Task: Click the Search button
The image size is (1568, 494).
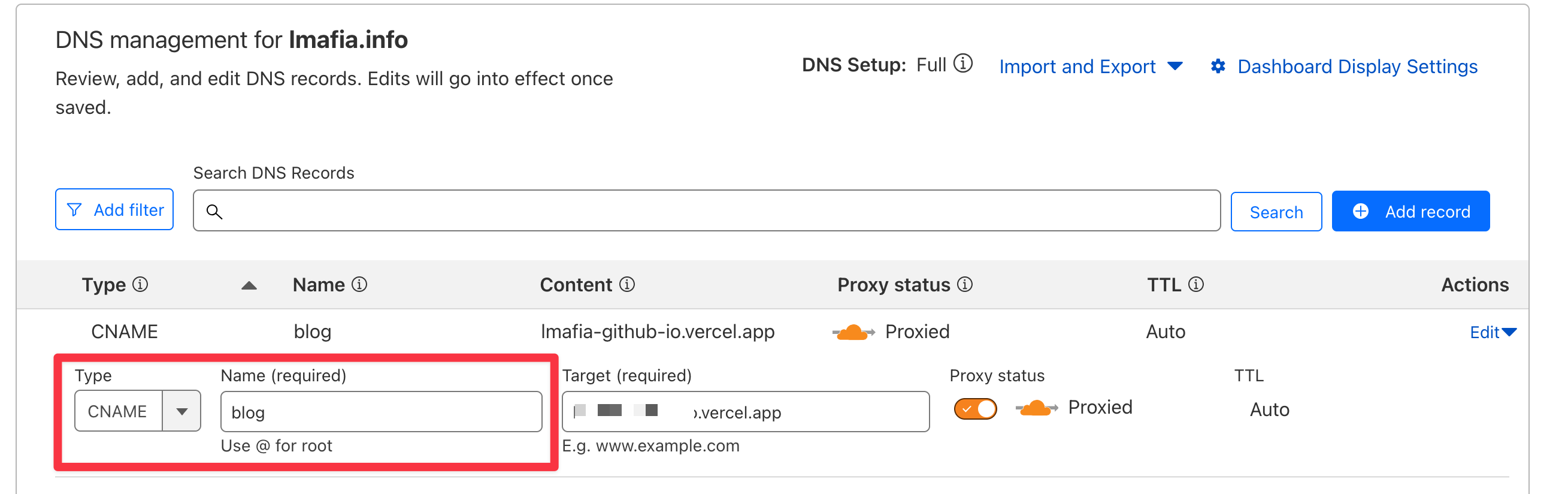Action: click(1276, 212)
